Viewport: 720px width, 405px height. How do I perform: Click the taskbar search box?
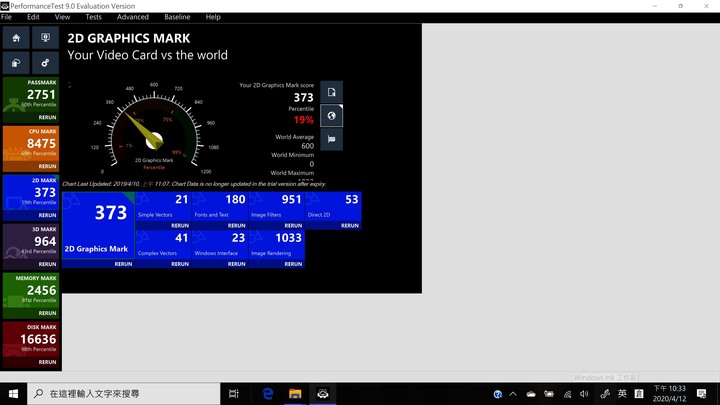pos(124,394)
